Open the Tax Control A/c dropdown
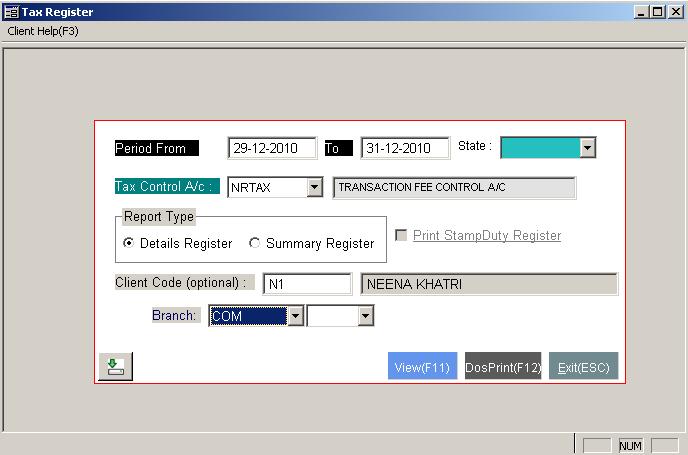Image resolution: width=688 pixels, height=455 pixels. [314, 187]
